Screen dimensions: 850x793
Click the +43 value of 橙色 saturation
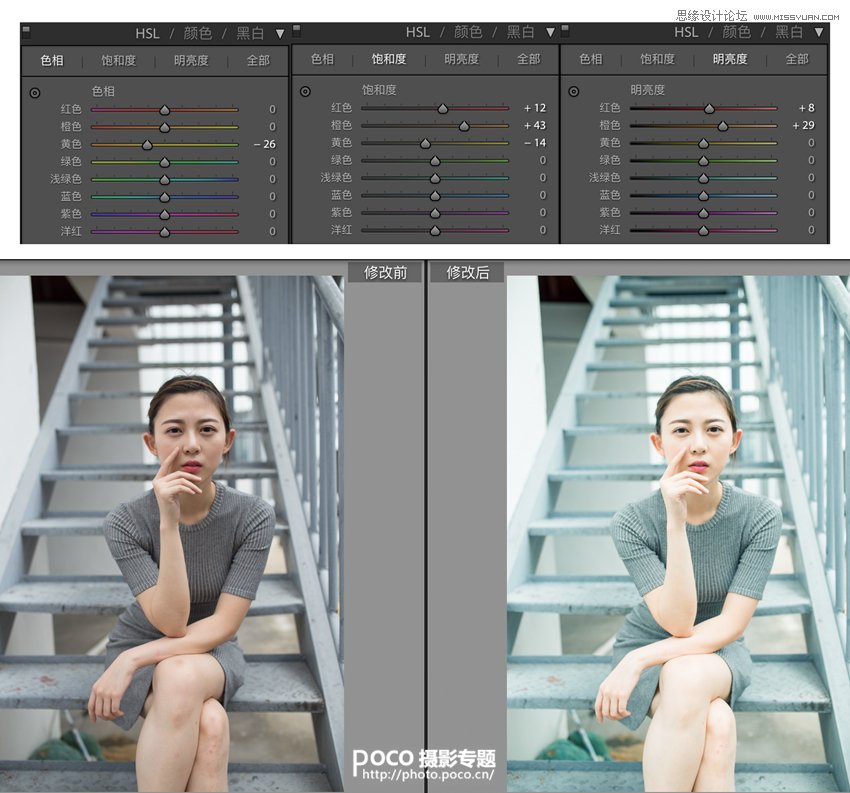(535, 125)
